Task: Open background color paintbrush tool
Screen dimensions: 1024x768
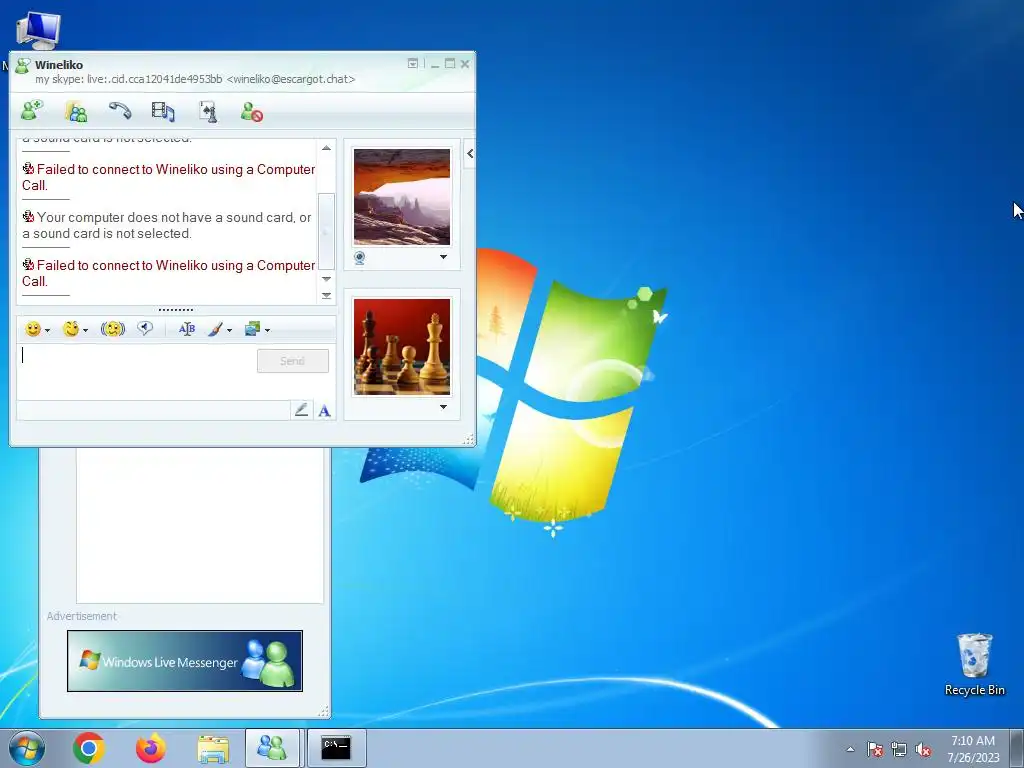Action: point(215,329)
